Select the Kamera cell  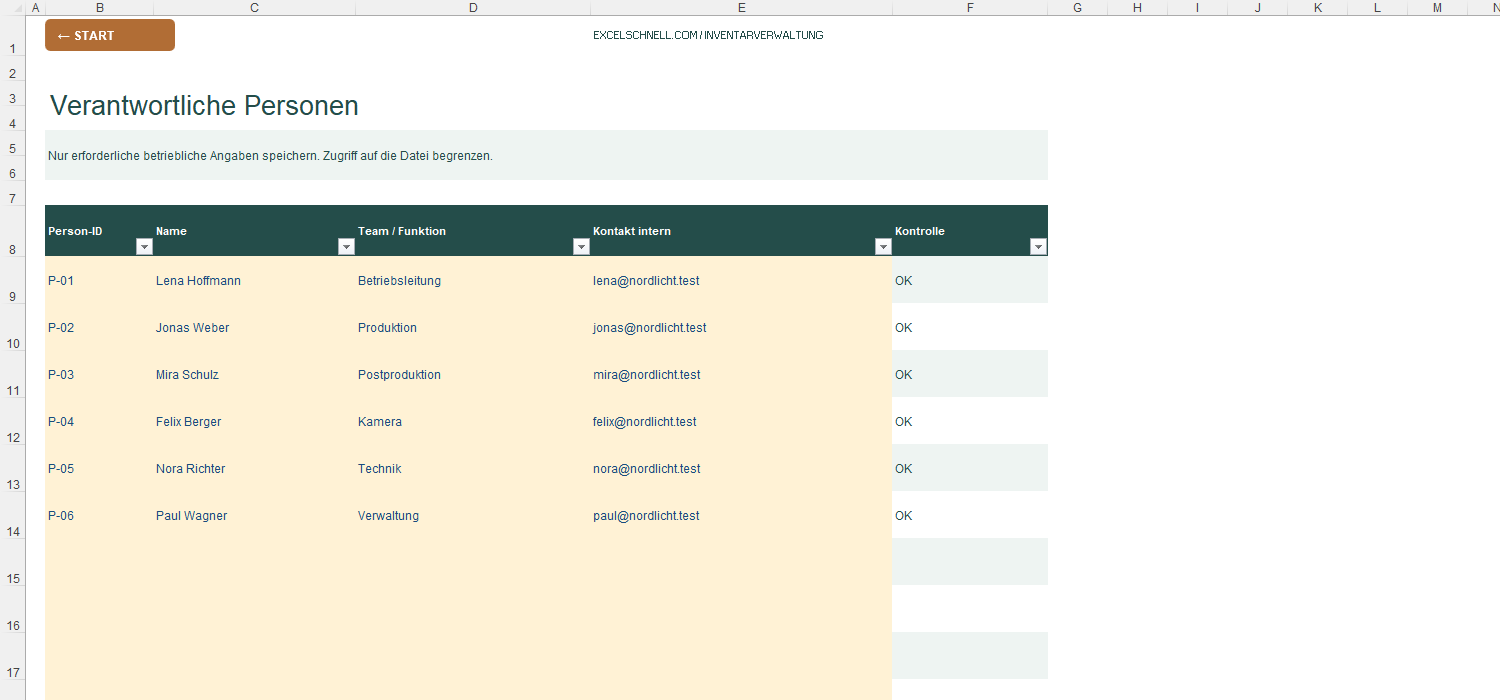point(473,421)
